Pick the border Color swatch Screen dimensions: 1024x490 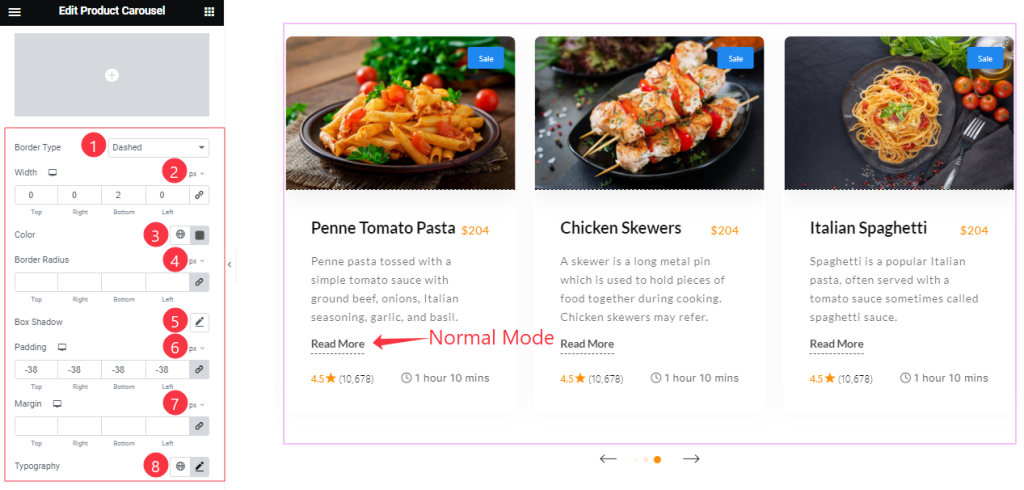(200, 235)
